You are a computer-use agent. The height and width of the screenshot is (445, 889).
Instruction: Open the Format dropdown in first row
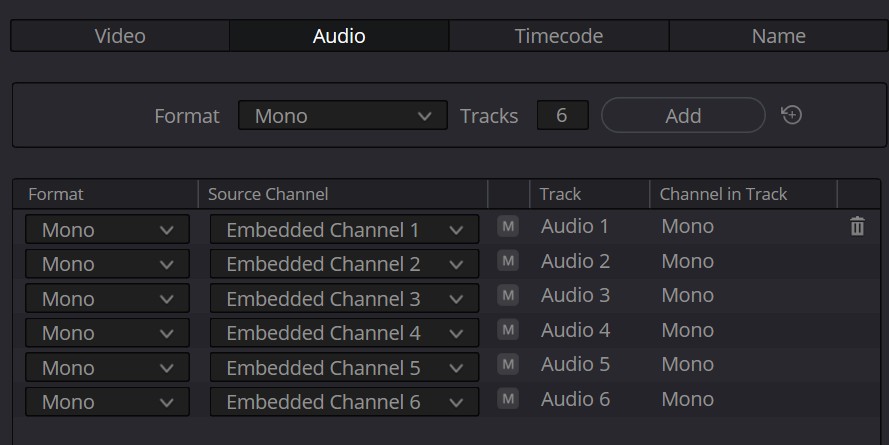(107, 230)
